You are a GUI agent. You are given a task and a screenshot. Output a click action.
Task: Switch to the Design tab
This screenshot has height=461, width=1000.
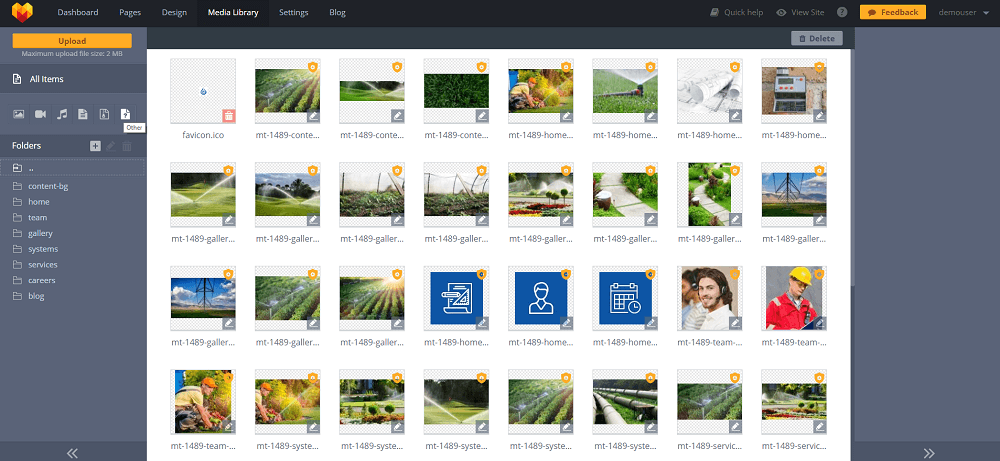174,12
